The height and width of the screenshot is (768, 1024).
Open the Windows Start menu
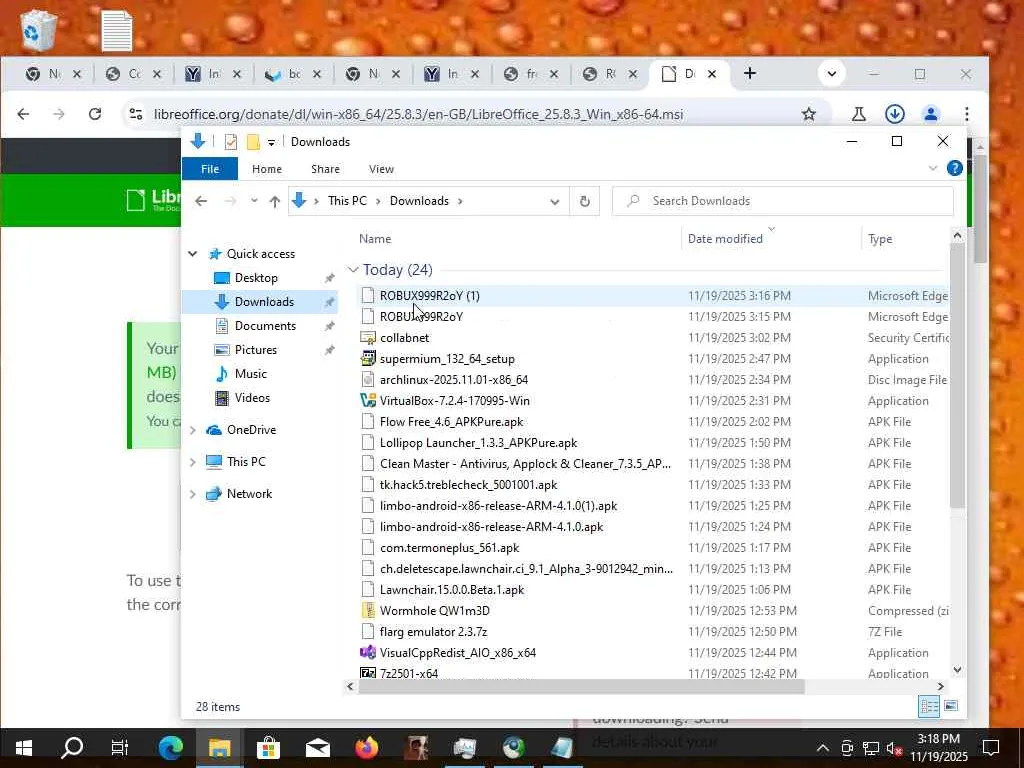pos(24,747)
